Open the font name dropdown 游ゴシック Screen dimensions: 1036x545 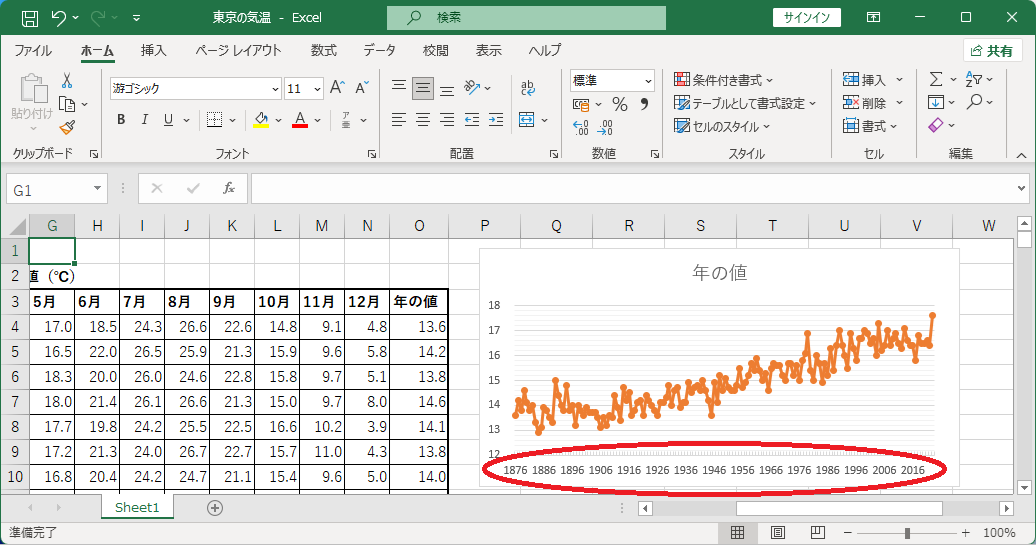tap(276, 89)
